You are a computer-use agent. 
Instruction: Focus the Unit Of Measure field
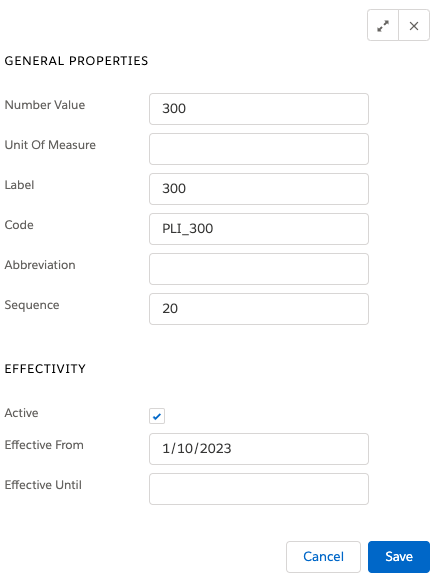click(259, 149)
